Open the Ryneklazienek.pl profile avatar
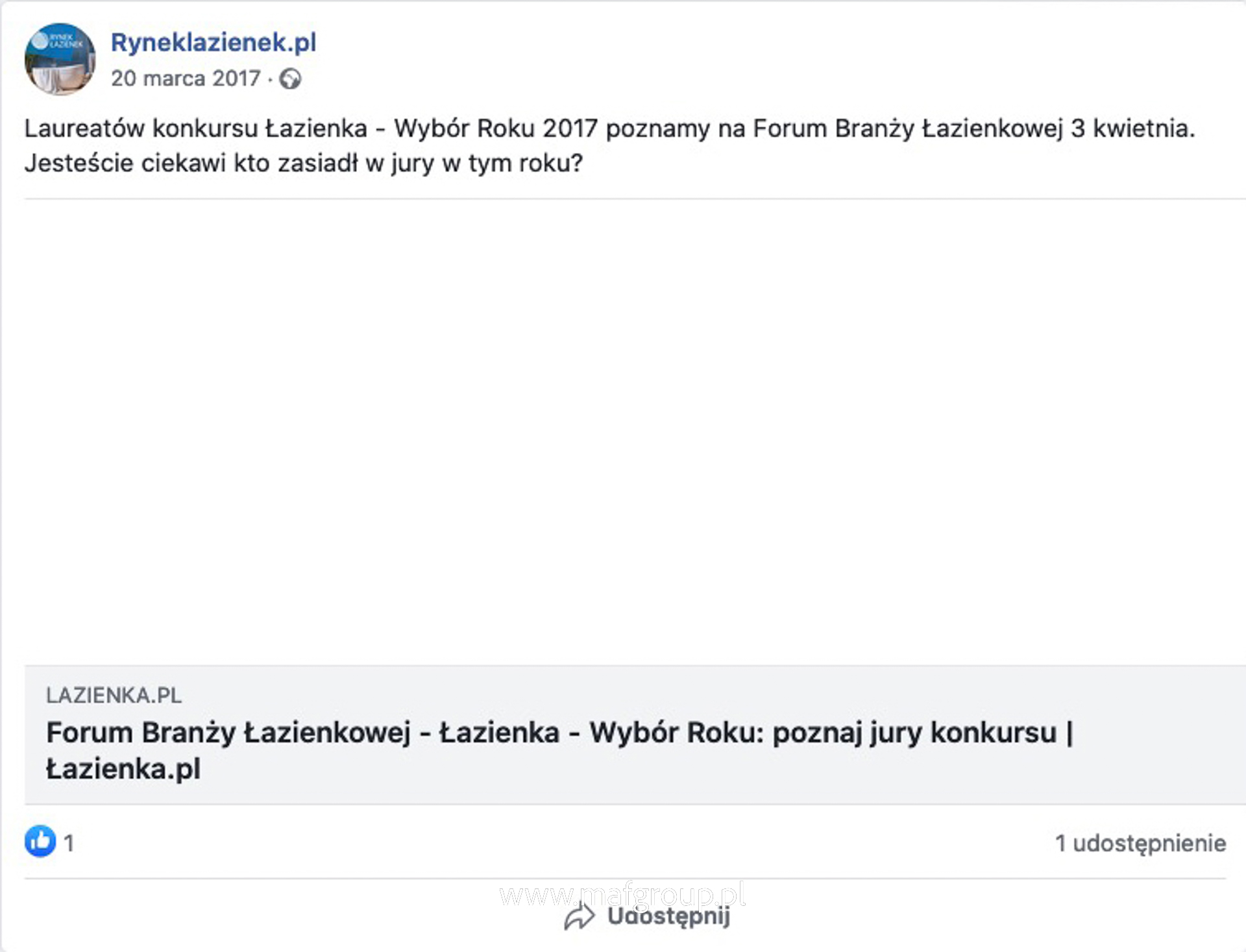The height and width of the screenshot is (952, 1246). pyautogui.click(x=60, y=59)
